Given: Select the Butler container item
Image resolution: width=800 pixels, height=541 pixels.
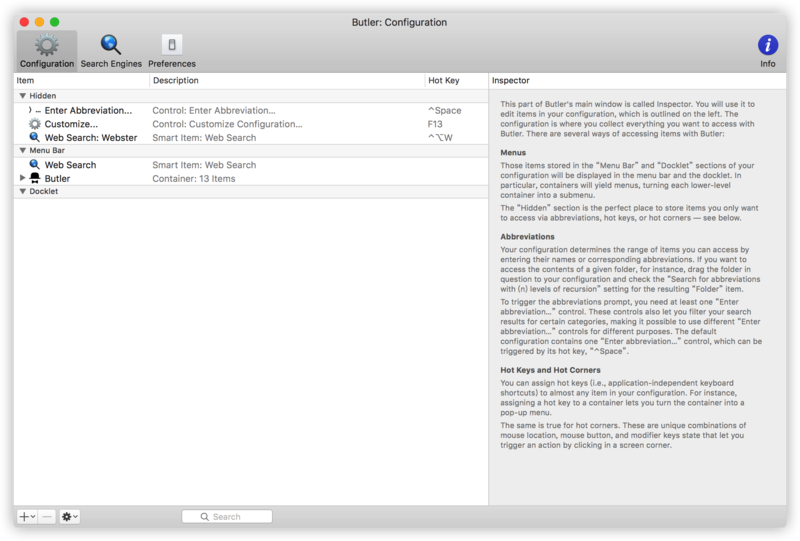Looking at the screenshot, I should pos(251,179).
